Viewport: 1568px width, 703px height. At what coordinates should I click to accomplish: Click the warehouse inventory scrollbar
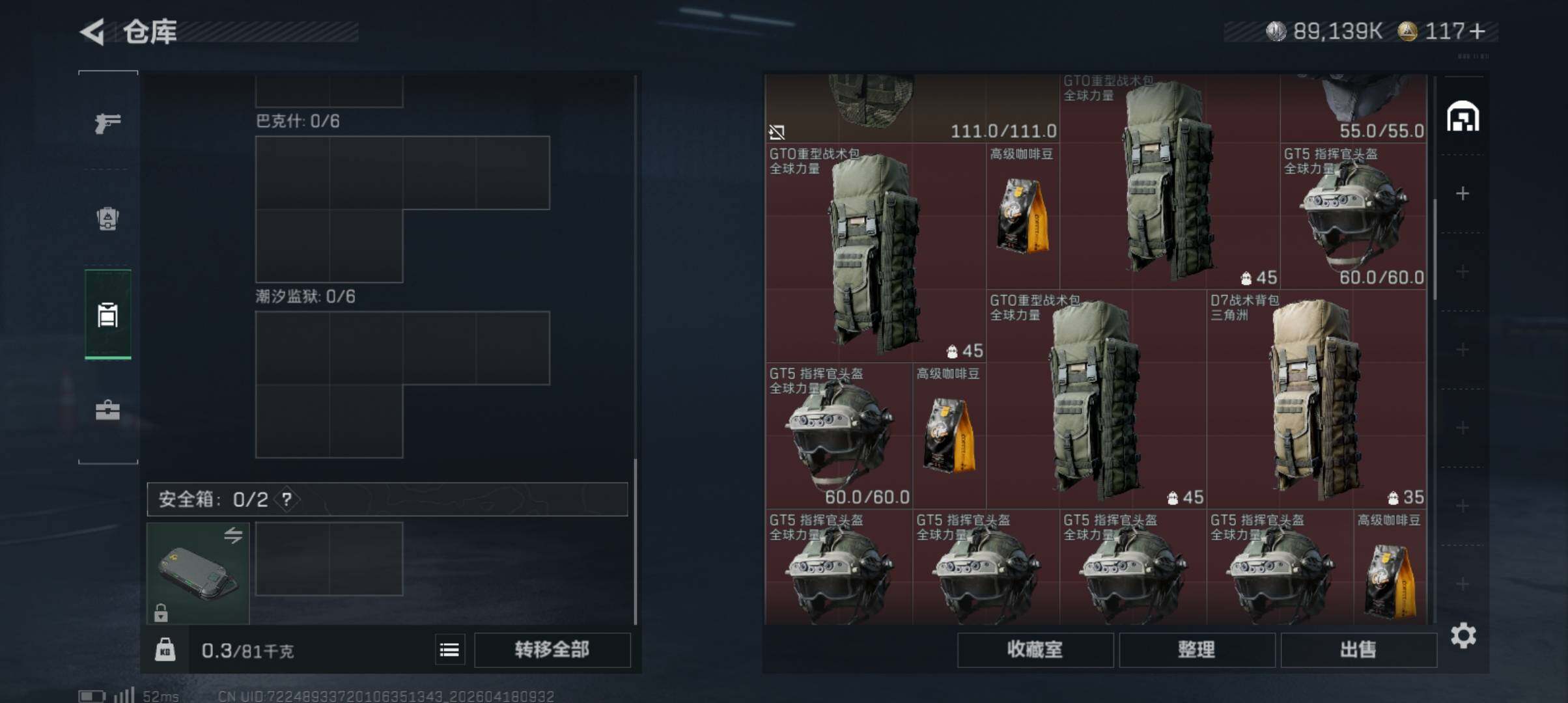(1435, 249)
